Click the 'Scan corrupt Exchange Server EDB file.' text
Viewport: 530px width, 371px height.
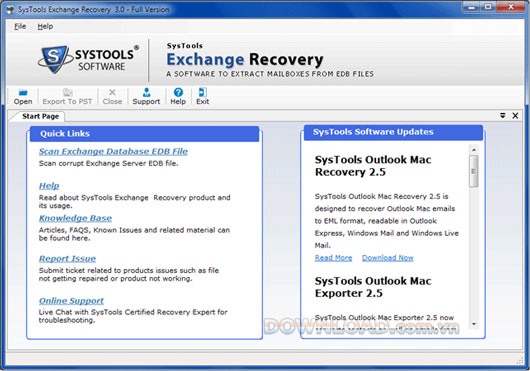click(x=109, y=164)
